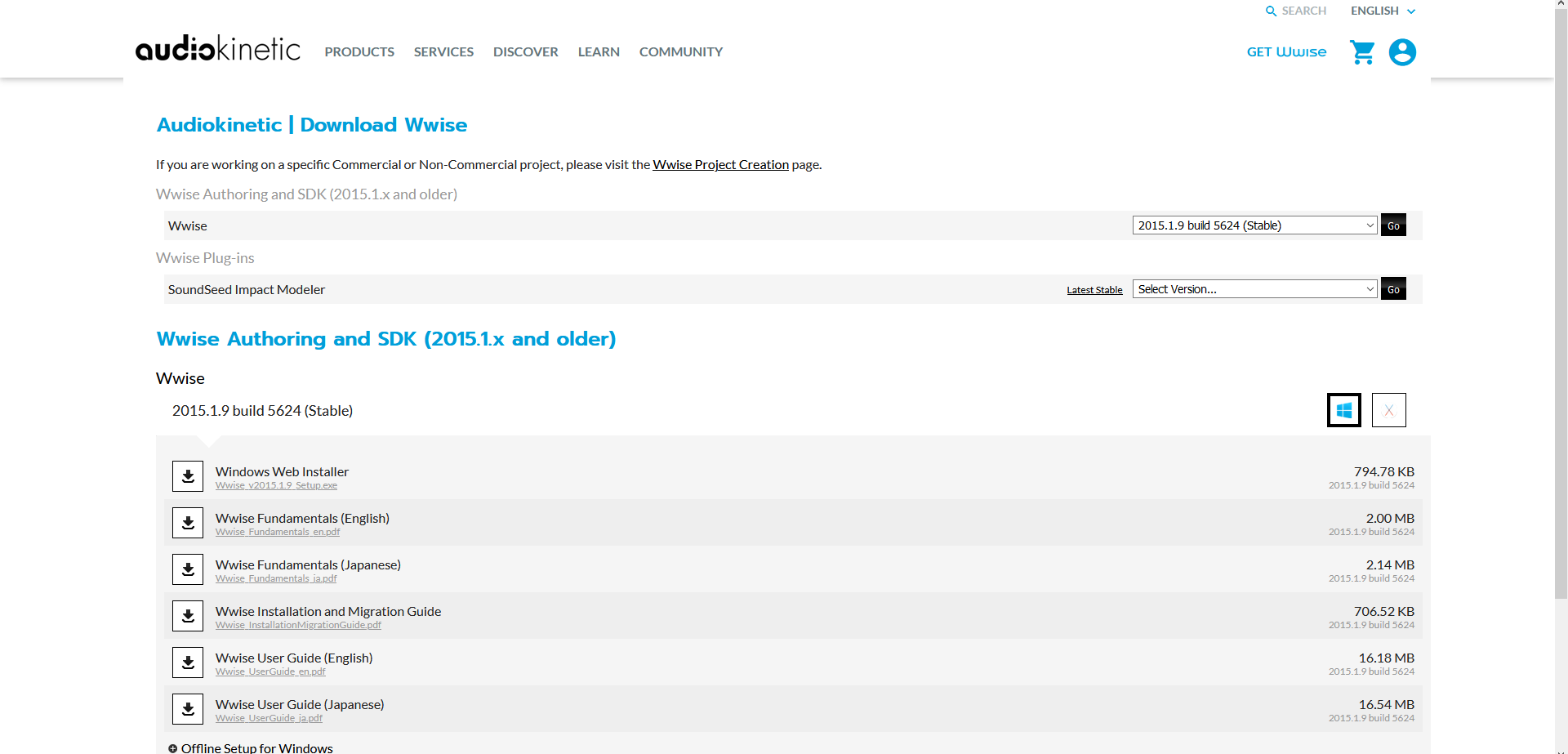Expand the English language selector

1382,11
